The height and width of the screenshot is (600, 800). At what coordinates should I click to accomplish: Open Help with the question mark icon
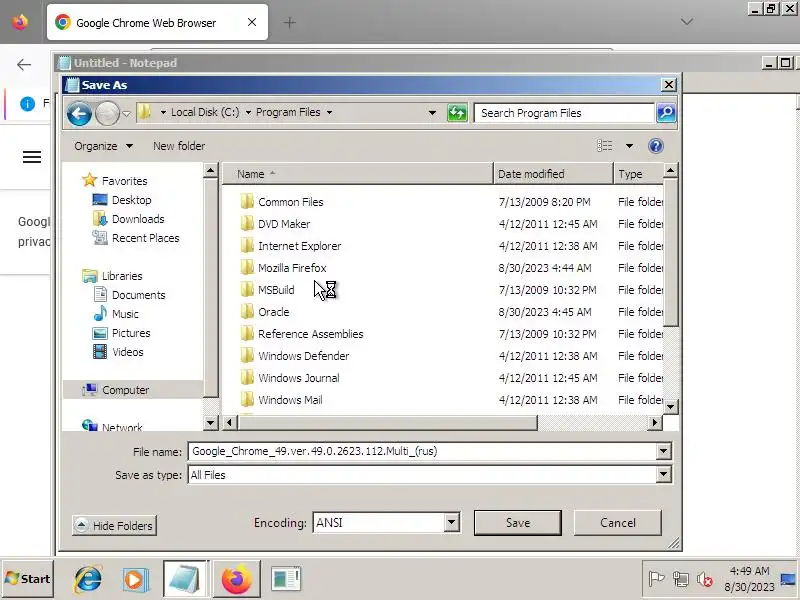(656, 146)
